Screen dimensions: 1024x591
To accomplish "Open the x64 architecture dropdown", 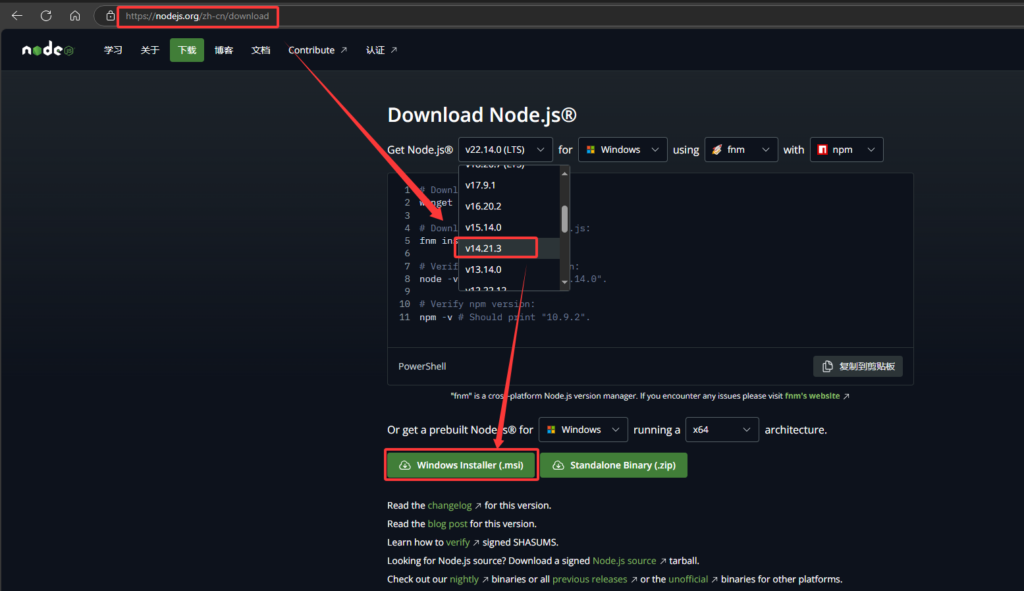I will [722, 430].
